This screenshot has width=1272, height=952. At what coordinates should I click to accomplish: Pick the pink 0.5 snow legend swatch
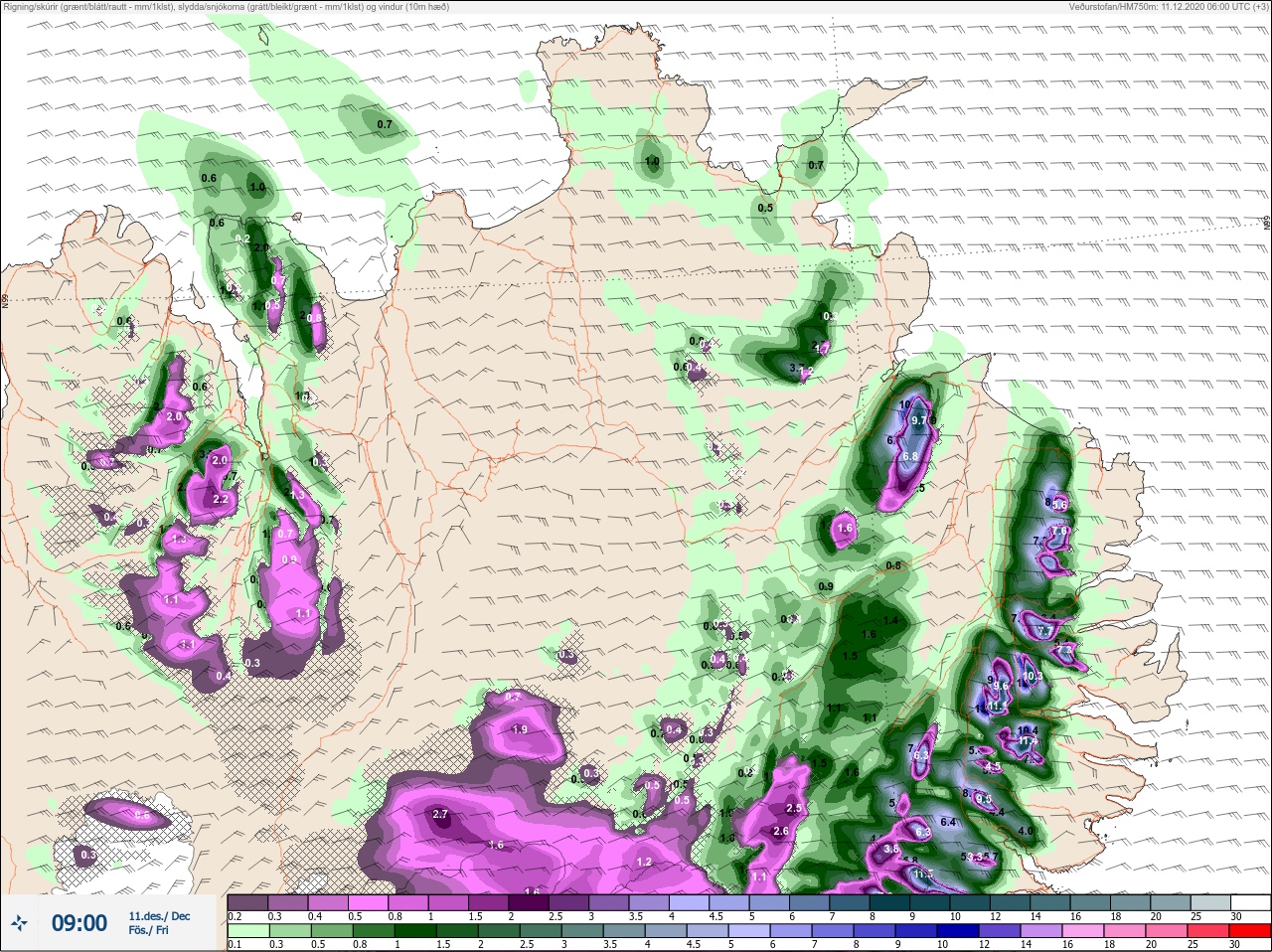point(368,903)
